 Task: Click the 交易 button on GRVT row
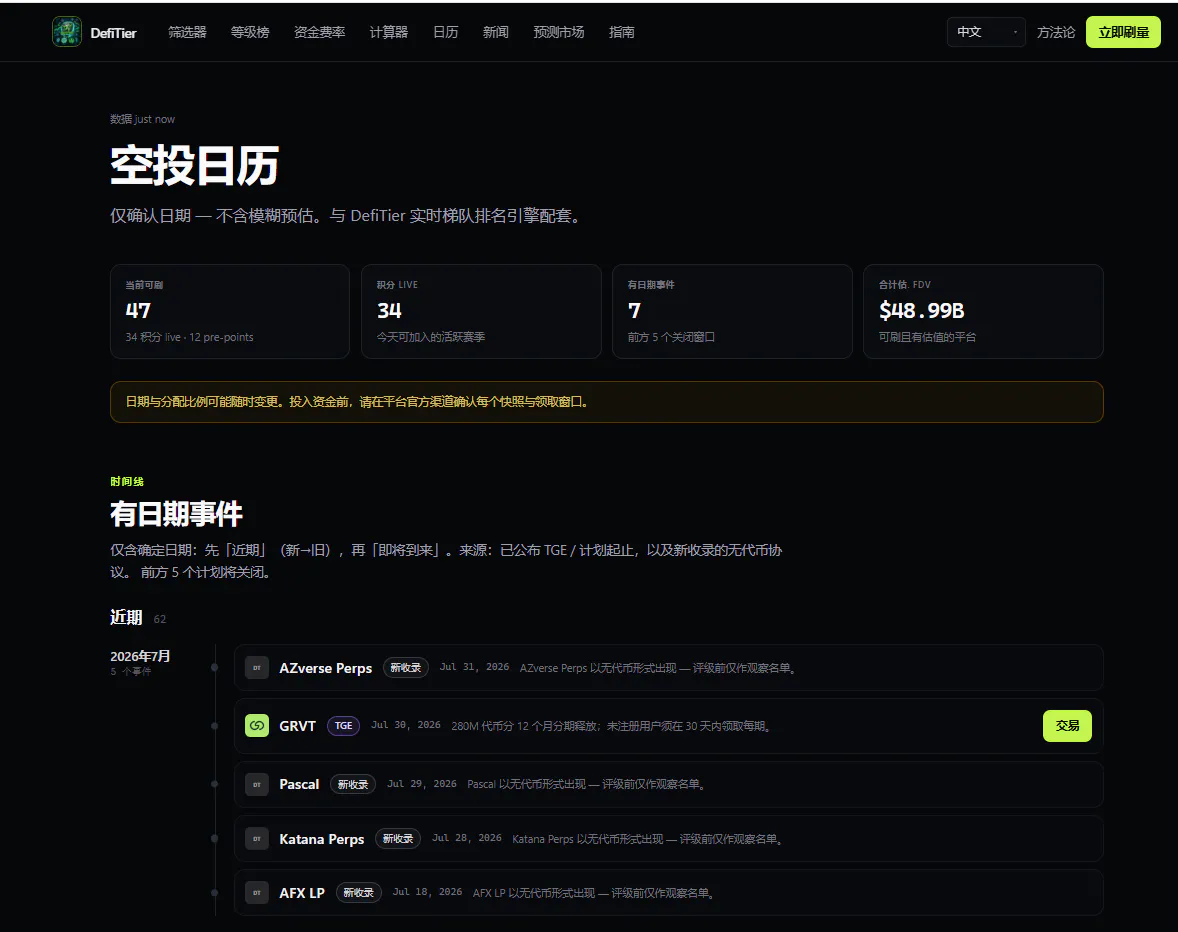pos(1067,725)
